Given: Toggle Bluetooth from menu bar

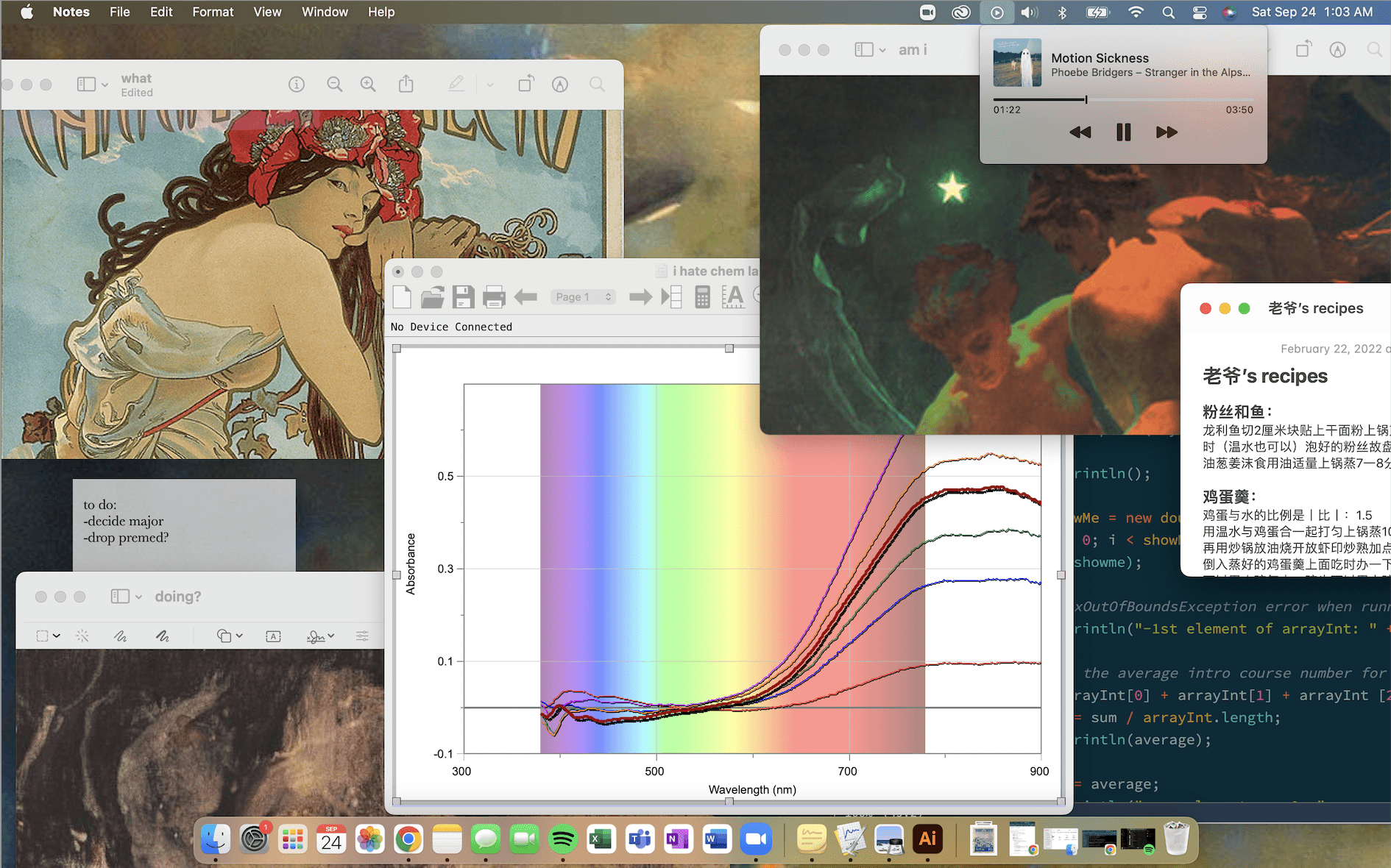Looking at the screenshot, I should (1062, 12).
